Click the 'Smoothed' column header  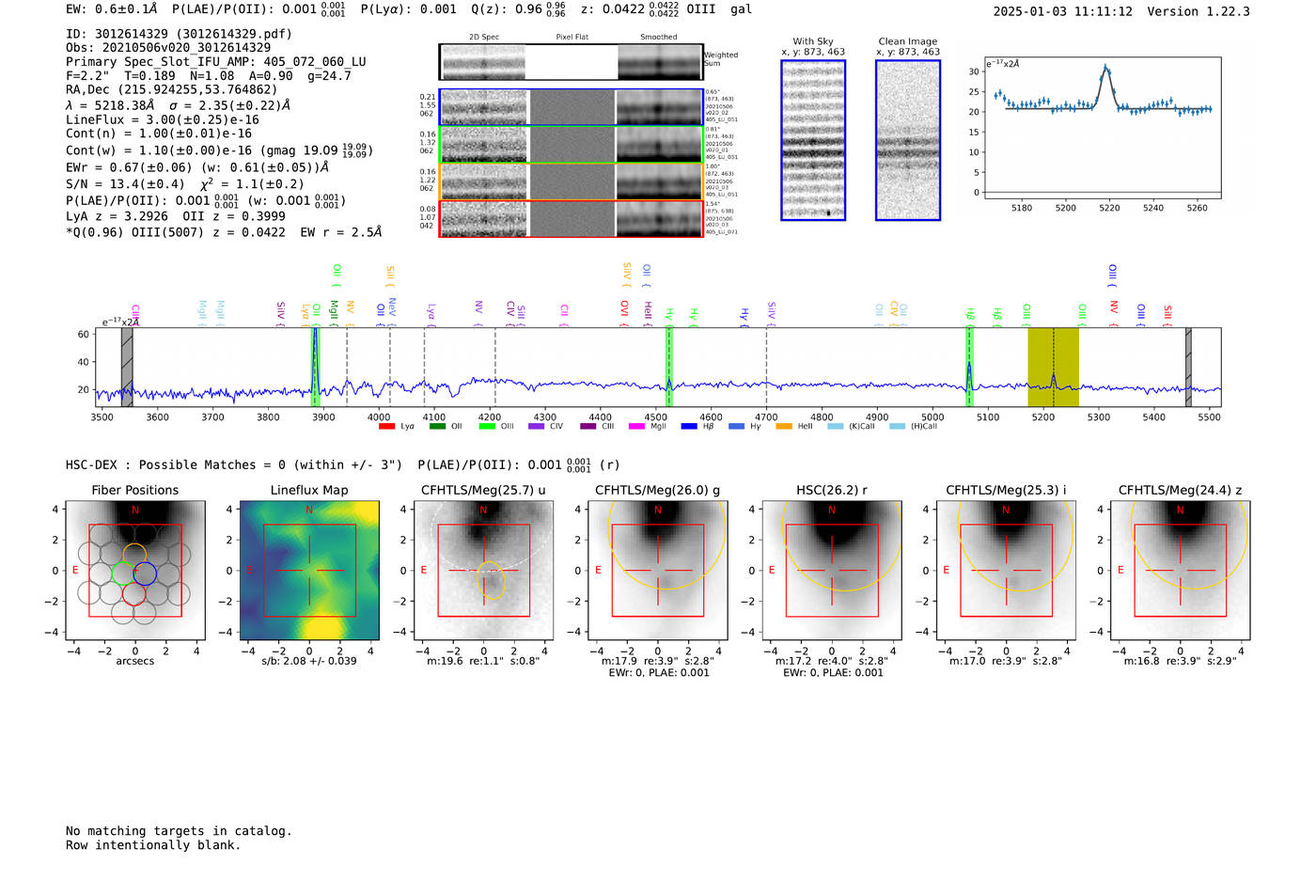pos(658,38)
